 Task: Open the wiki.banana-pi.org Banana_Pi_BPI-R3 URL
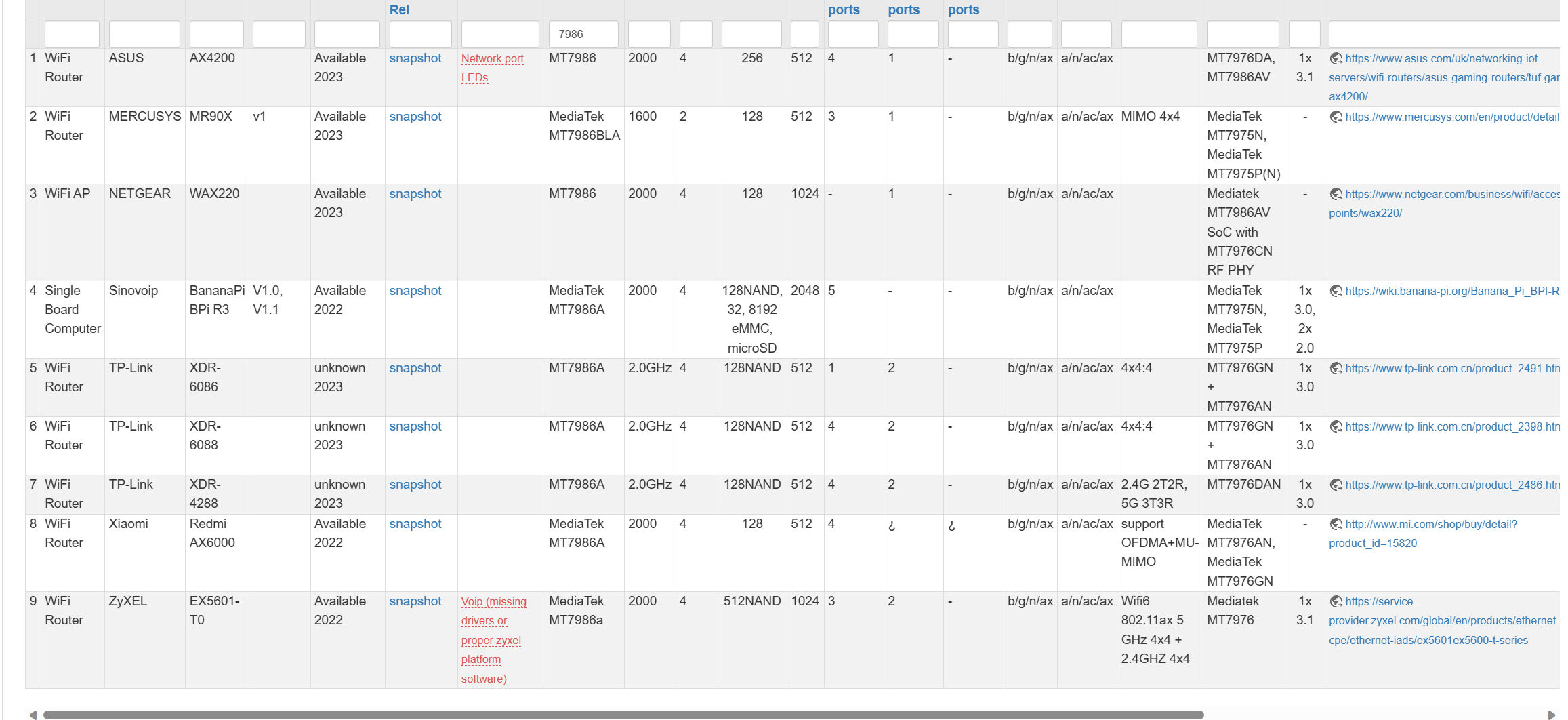[x=1452, y=292]
